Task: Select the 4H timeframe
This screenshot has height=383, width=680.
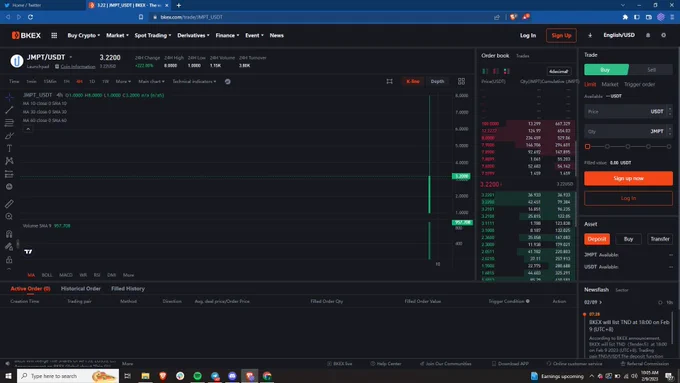Action: tap(79, 82)
